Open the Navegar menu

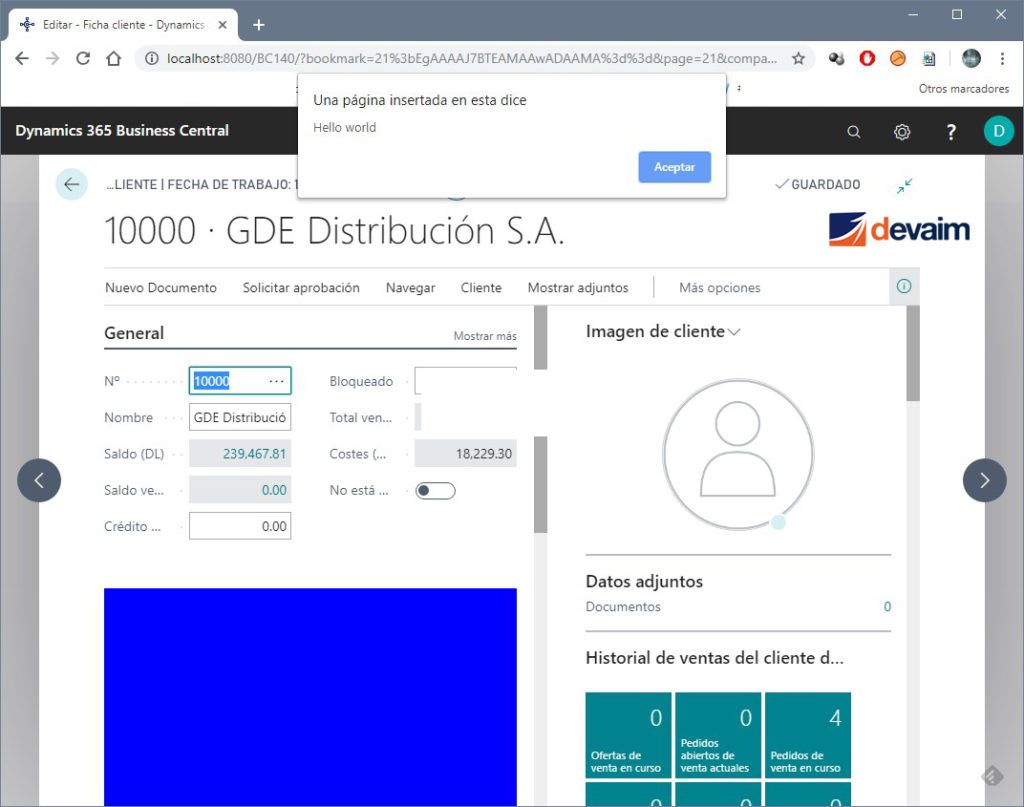click(410, 288)
